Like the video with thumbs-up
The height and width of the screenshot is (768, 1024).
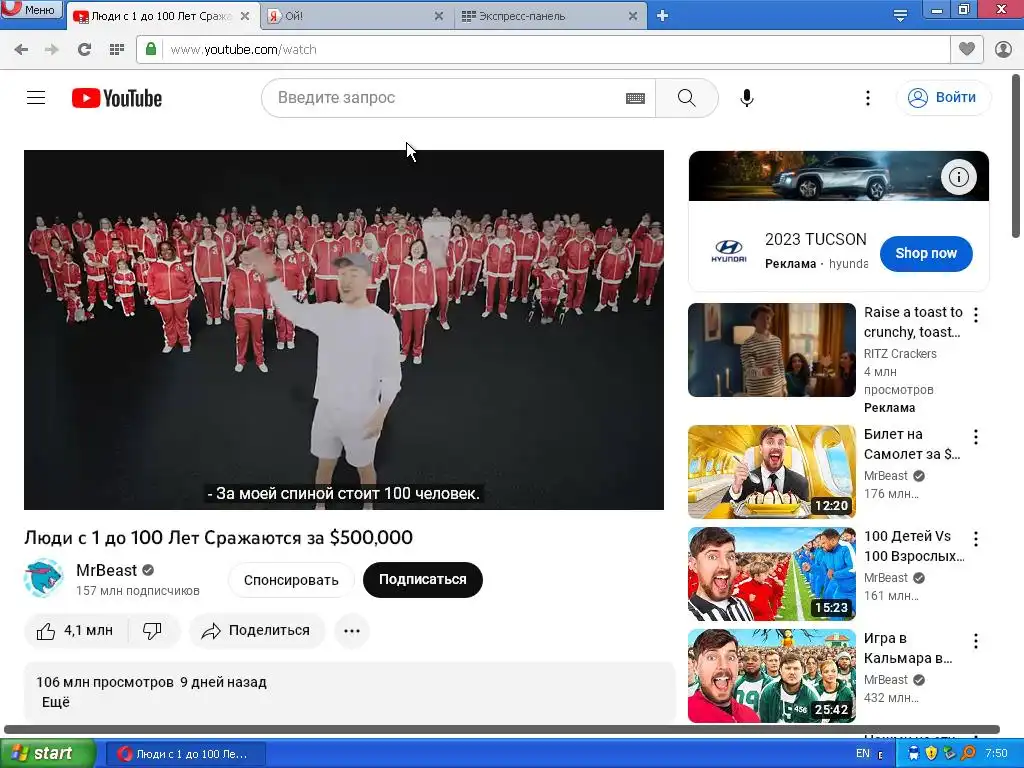click(x=75, y=631)
